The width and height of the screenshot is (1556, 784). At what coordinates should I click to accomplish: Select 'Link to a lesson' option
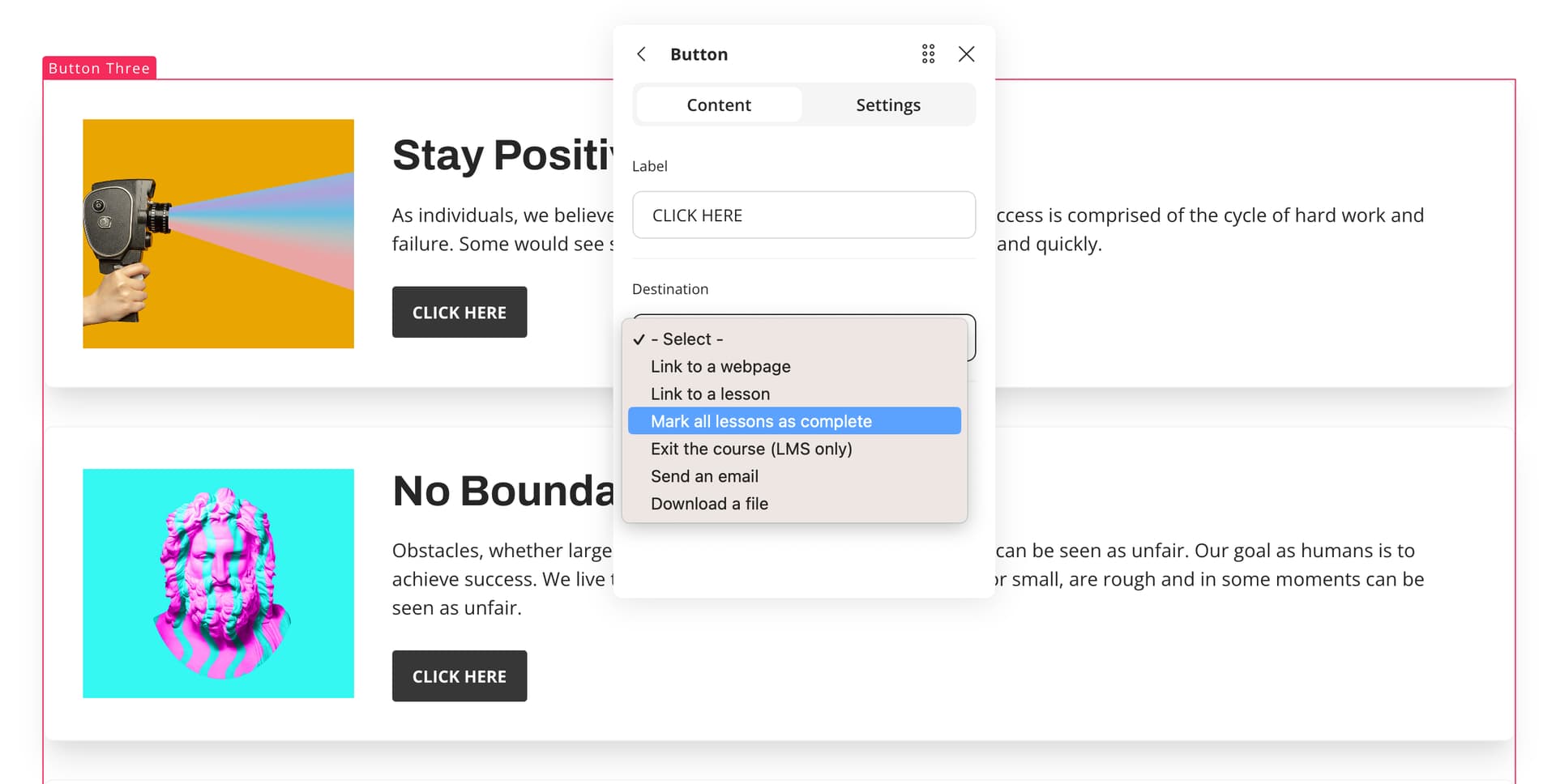(x=710, y=394)
